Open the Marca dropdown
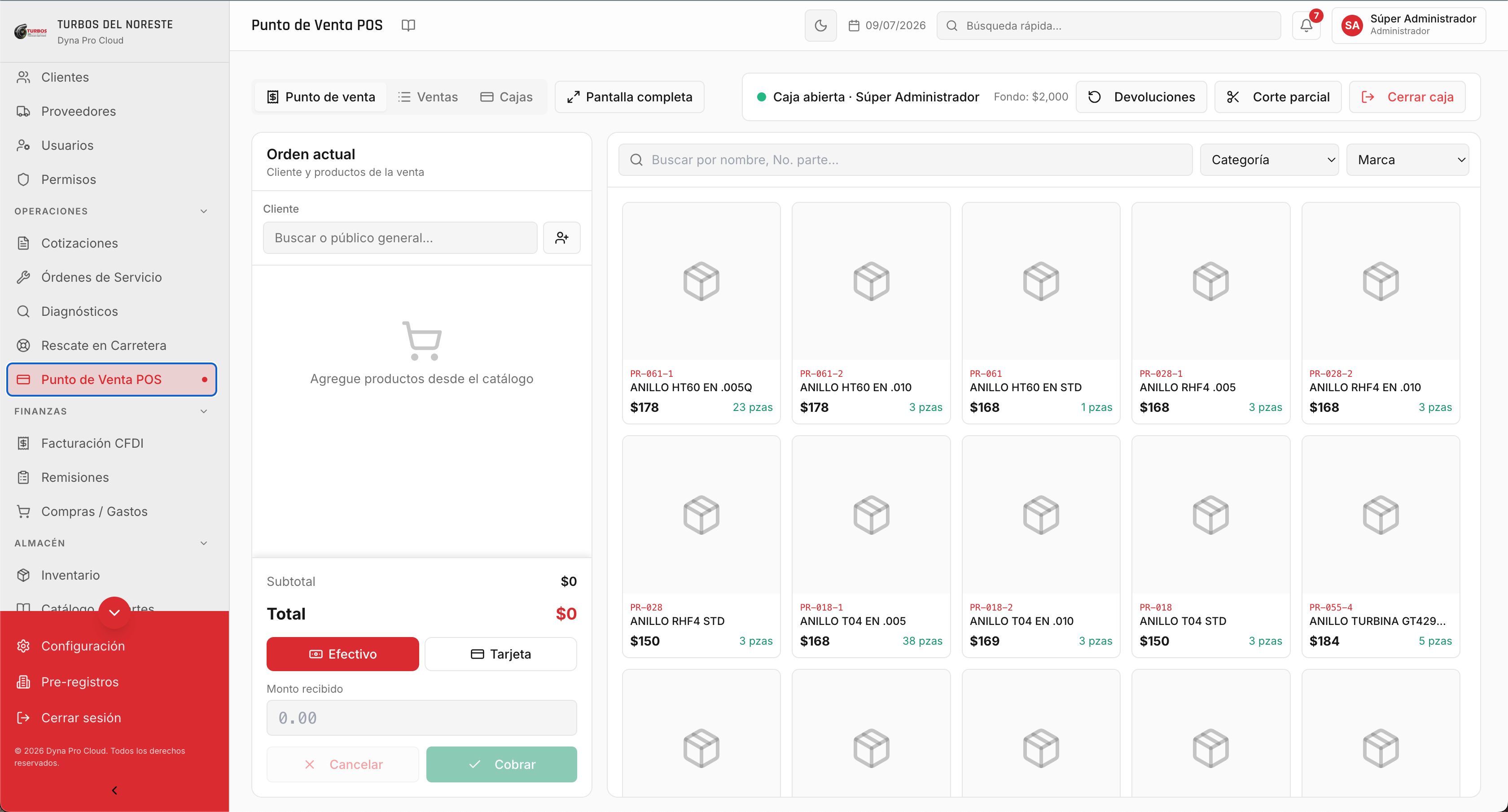 1408,160
